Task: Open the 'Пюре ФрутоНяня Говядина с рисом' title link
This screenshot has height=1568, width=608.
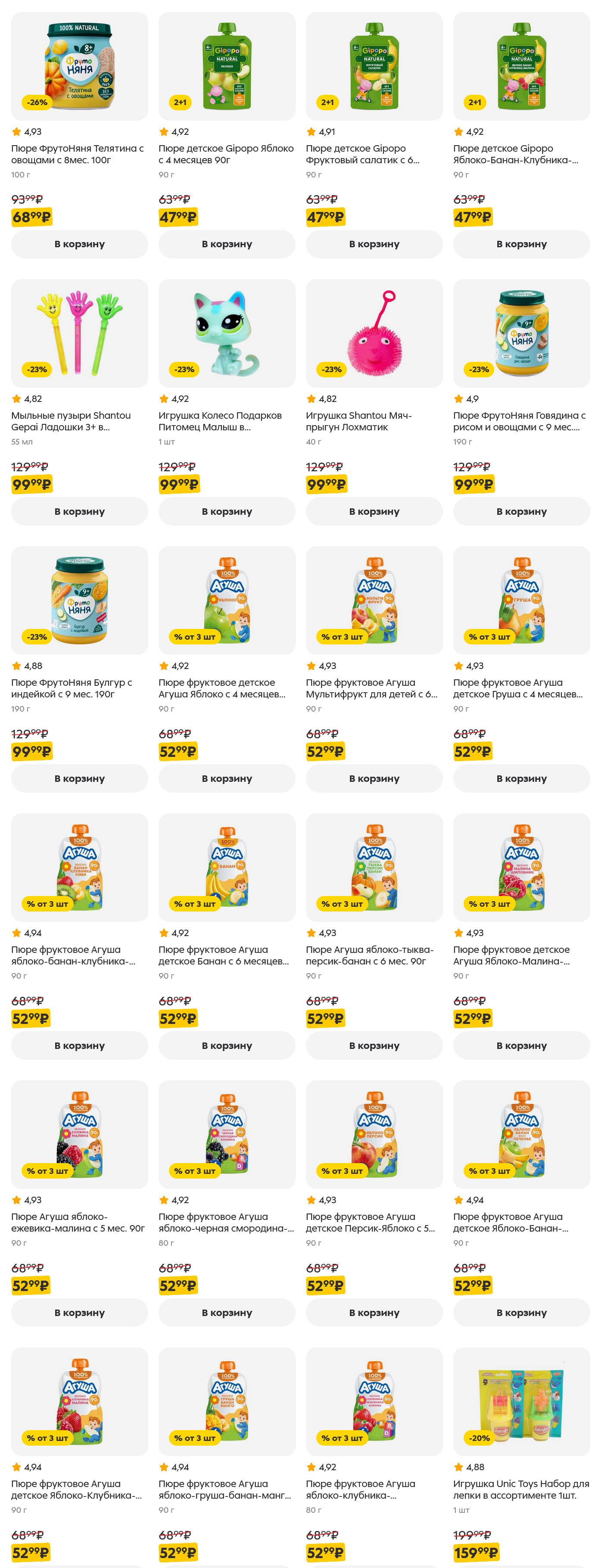Action: tap(518, 421)
